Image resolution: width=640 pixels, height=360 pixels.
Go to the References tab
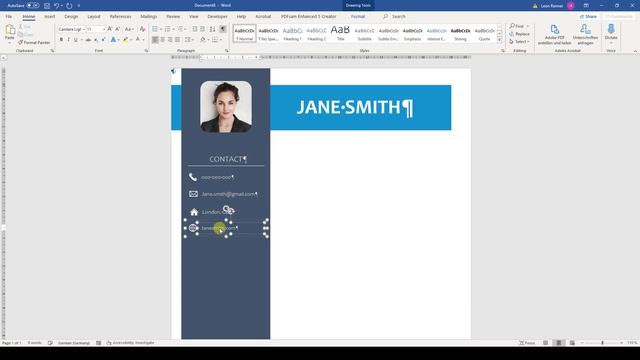pos(120,16)
